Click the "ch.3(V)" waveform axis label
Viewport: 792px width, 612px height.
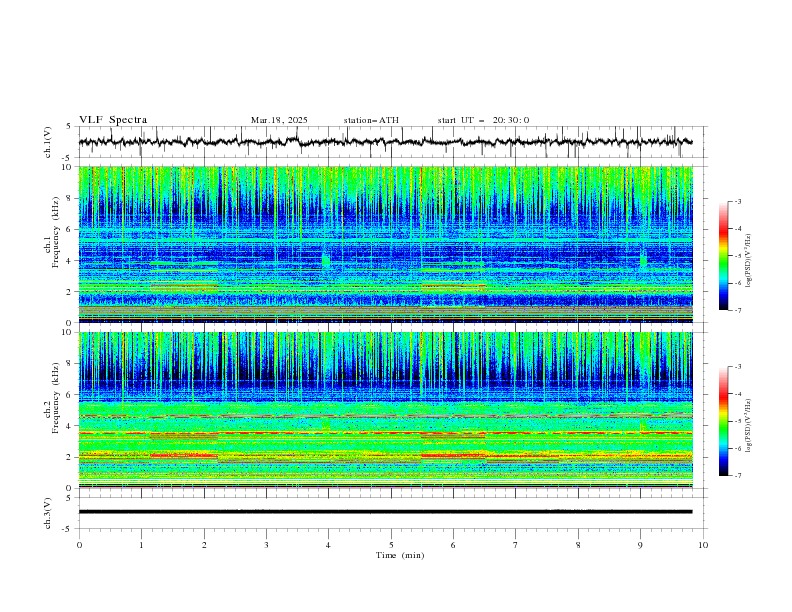coord(48,513)
